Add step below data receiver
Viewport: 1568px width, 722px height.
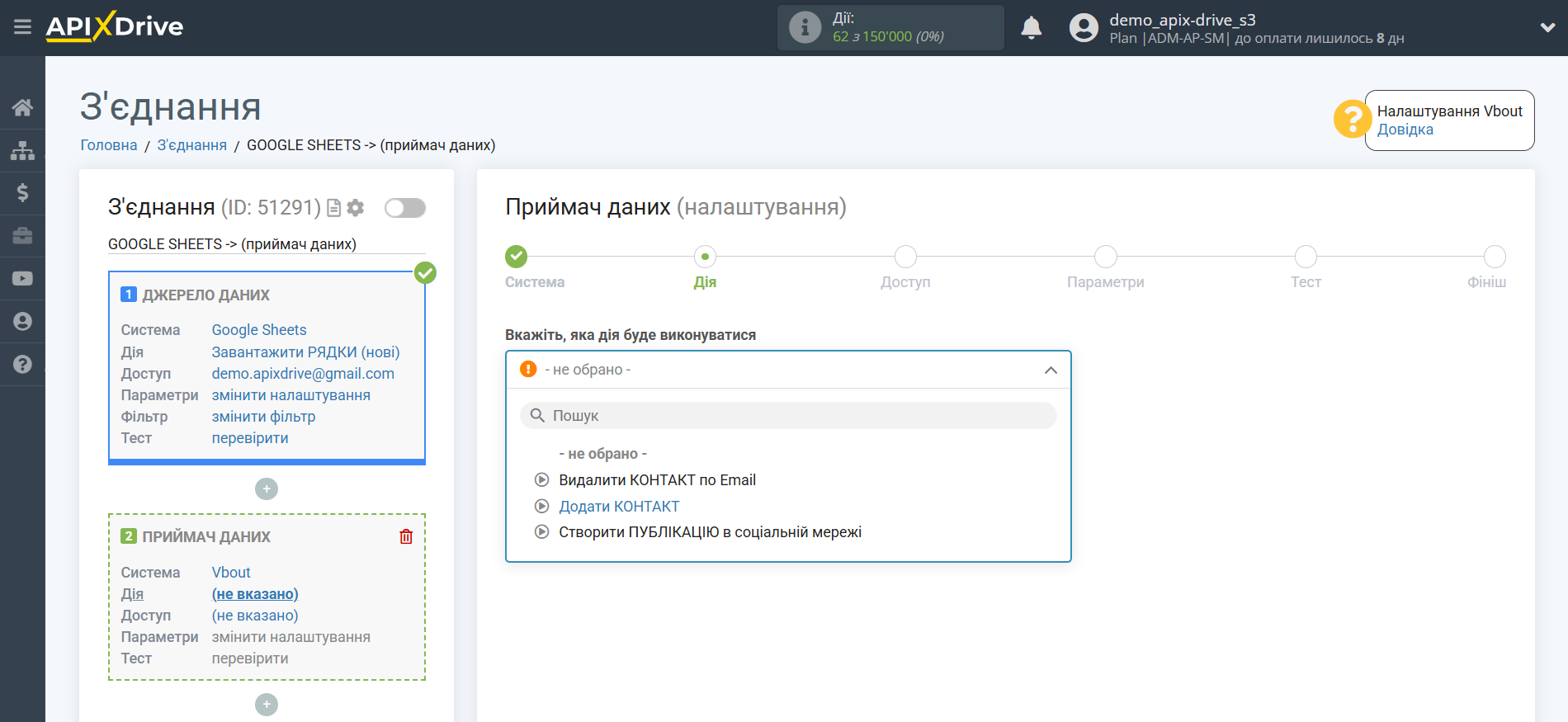[x=267, y=705]
